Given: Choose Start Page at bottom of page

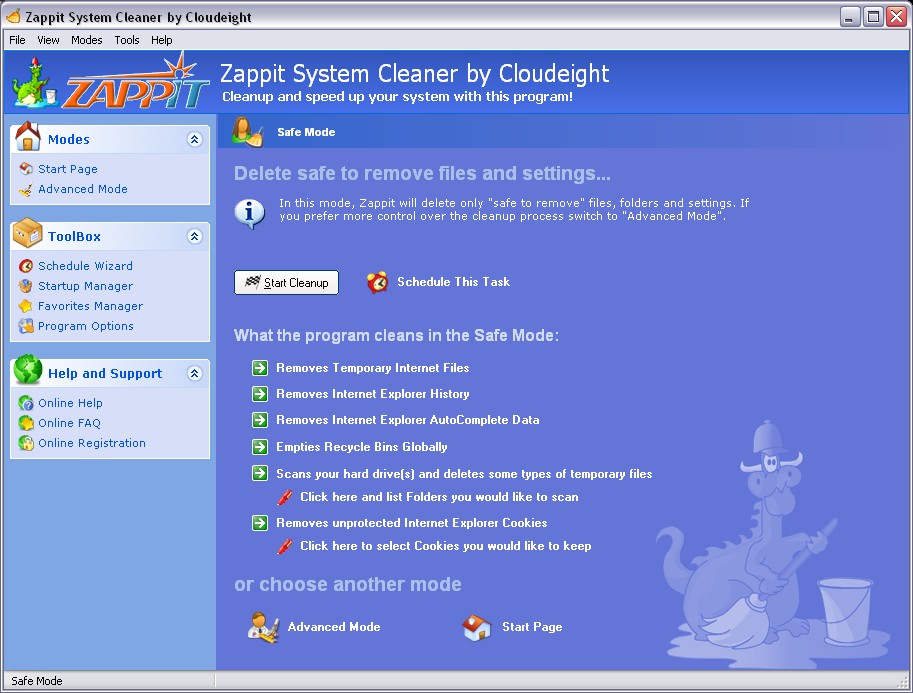Looking at the screenshot, I should pos(532,627).
